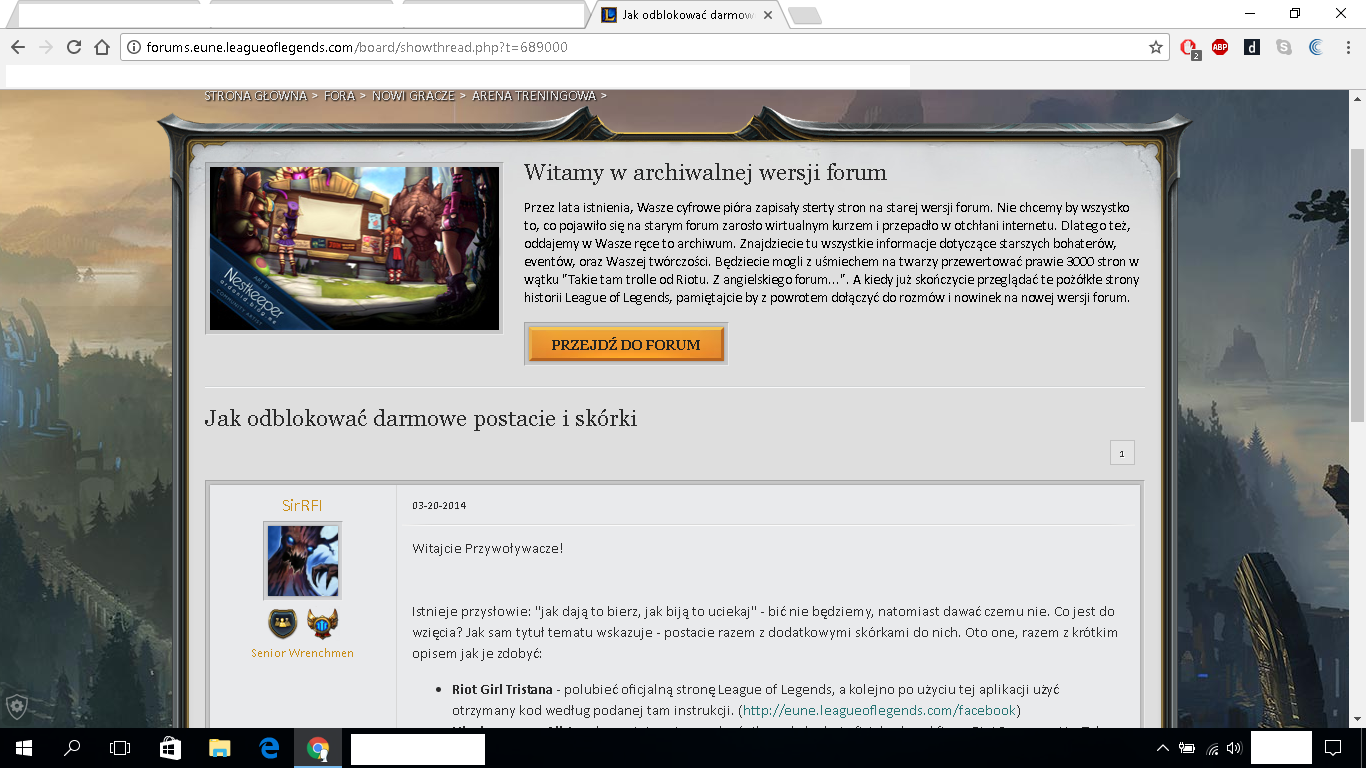
Task: Close the 'Jak odblokować darmowe' tab
Action: [768, 16]
